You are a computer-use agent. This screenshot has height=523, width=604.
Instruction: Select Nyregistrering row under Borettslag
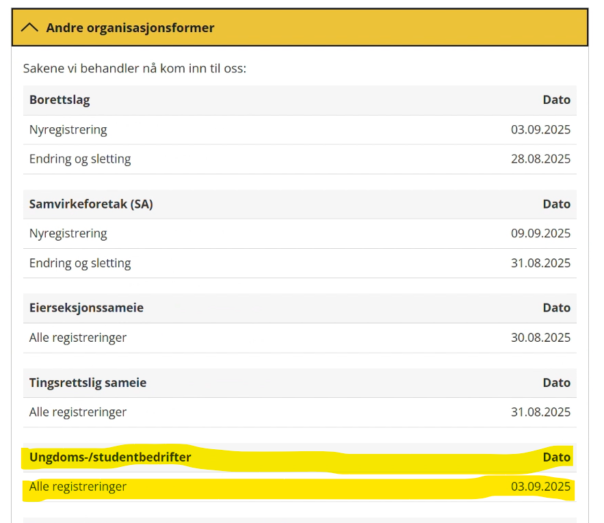[300, 130]
